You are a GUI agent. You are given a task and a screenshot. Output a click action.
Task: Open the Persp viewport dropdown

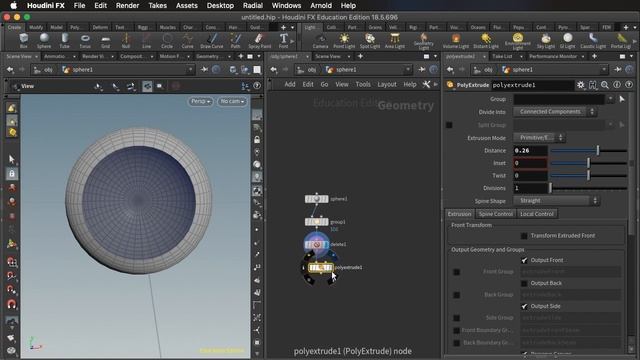(x=200, y=101)
